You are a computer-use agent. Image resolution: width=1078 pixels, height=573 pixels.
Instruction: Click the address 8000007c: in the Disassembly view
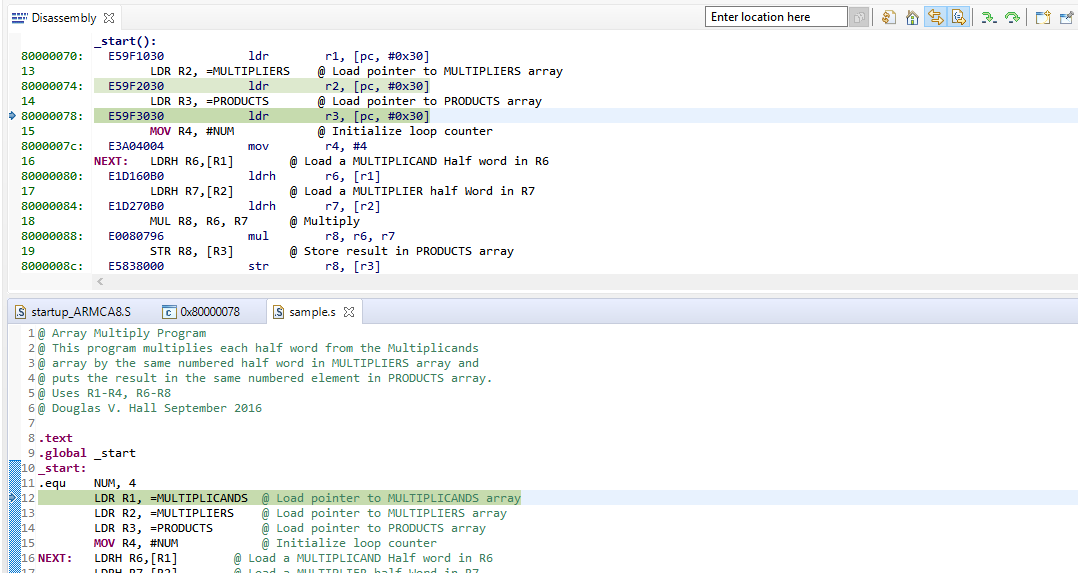(52, 146)
